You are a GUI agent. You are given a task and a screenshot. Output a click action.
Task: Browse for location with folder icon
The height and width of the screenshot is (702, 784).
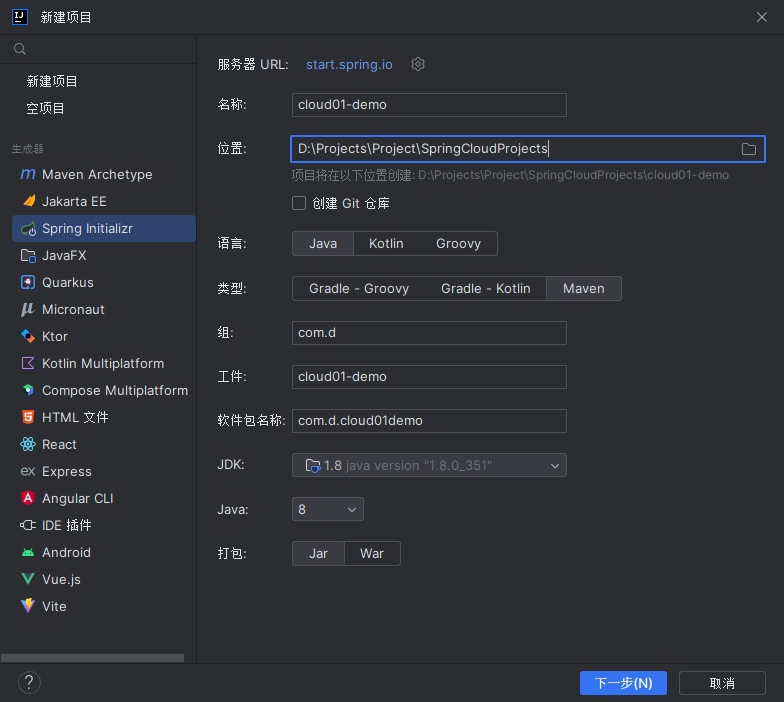pos(748,149)
